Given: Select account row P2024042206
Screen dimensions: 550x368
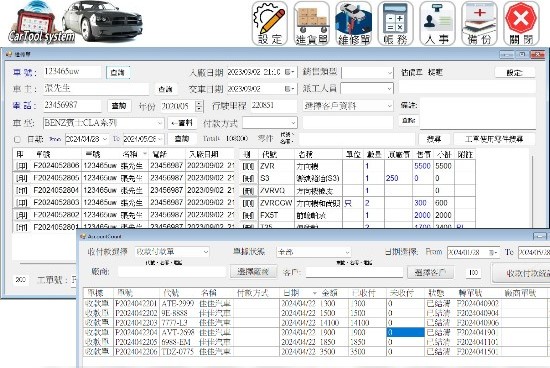Looking at the screenshot, I should 316,351.
